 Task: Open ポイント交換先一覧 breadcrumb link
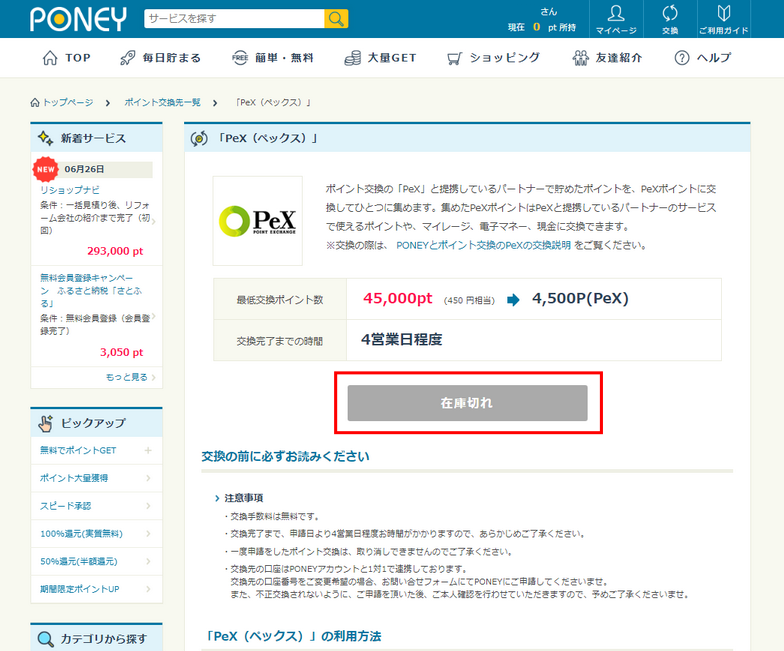click(x=162, y=102)
